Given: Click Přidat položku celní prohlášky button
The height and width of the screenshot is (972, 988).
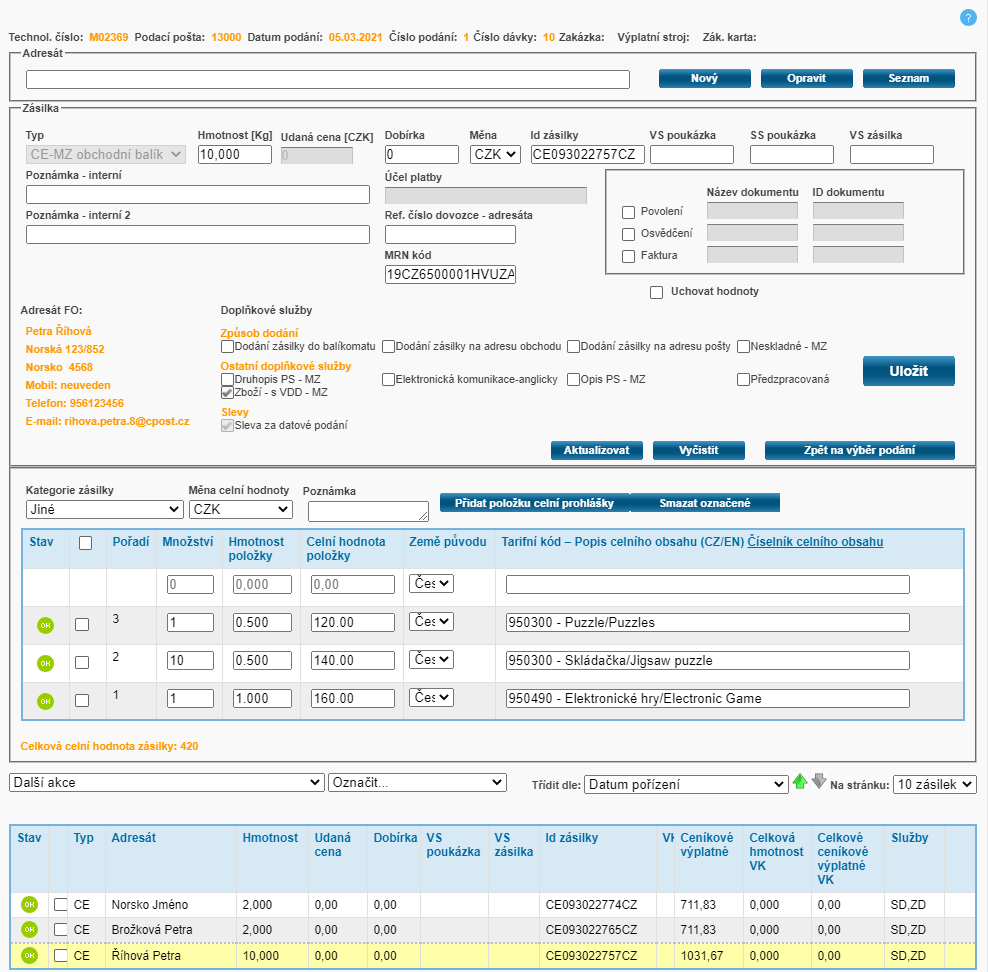Looking at the screenshot, I should [534, 503].
